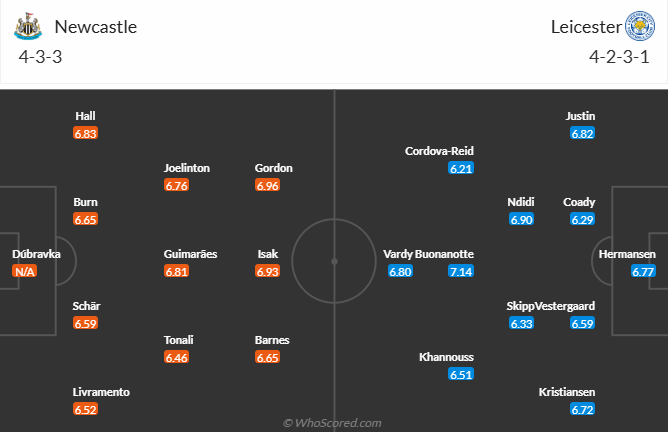
Task: Select Buonanotte's 7.14 rating badge
Action: [461, 271]
